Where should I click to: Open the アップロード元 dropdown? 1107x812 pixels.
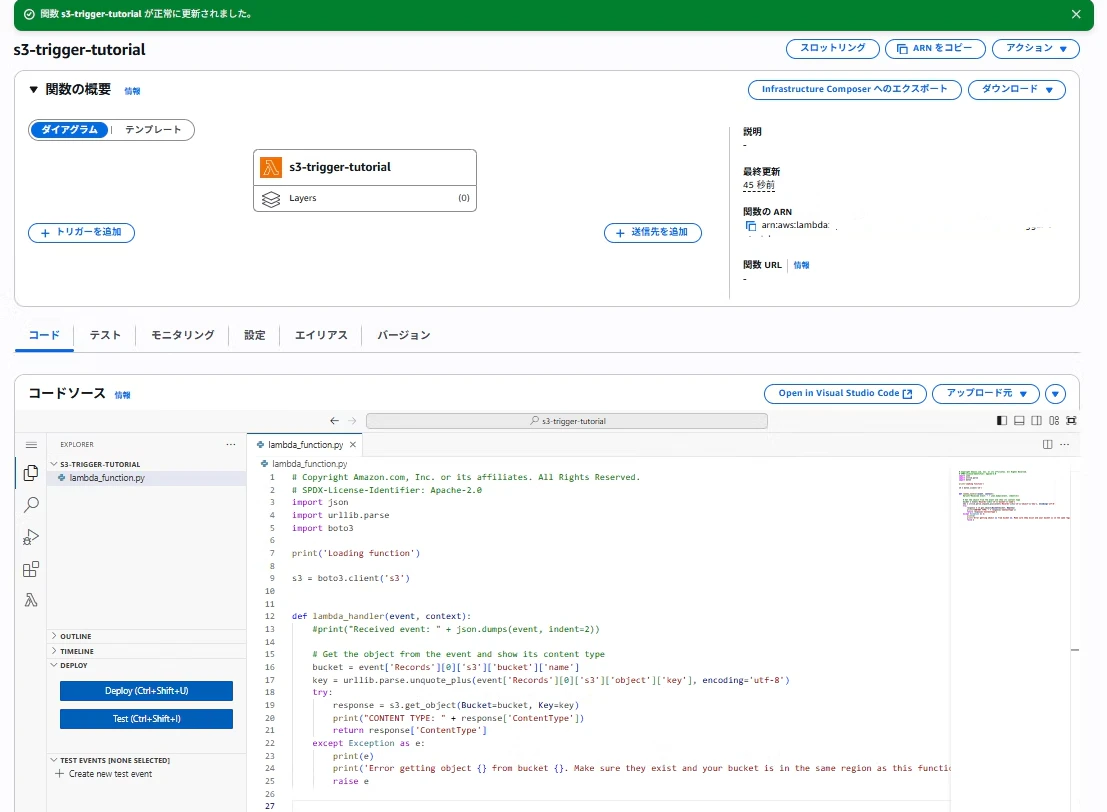pyautogui.click(x=986, y=393)
